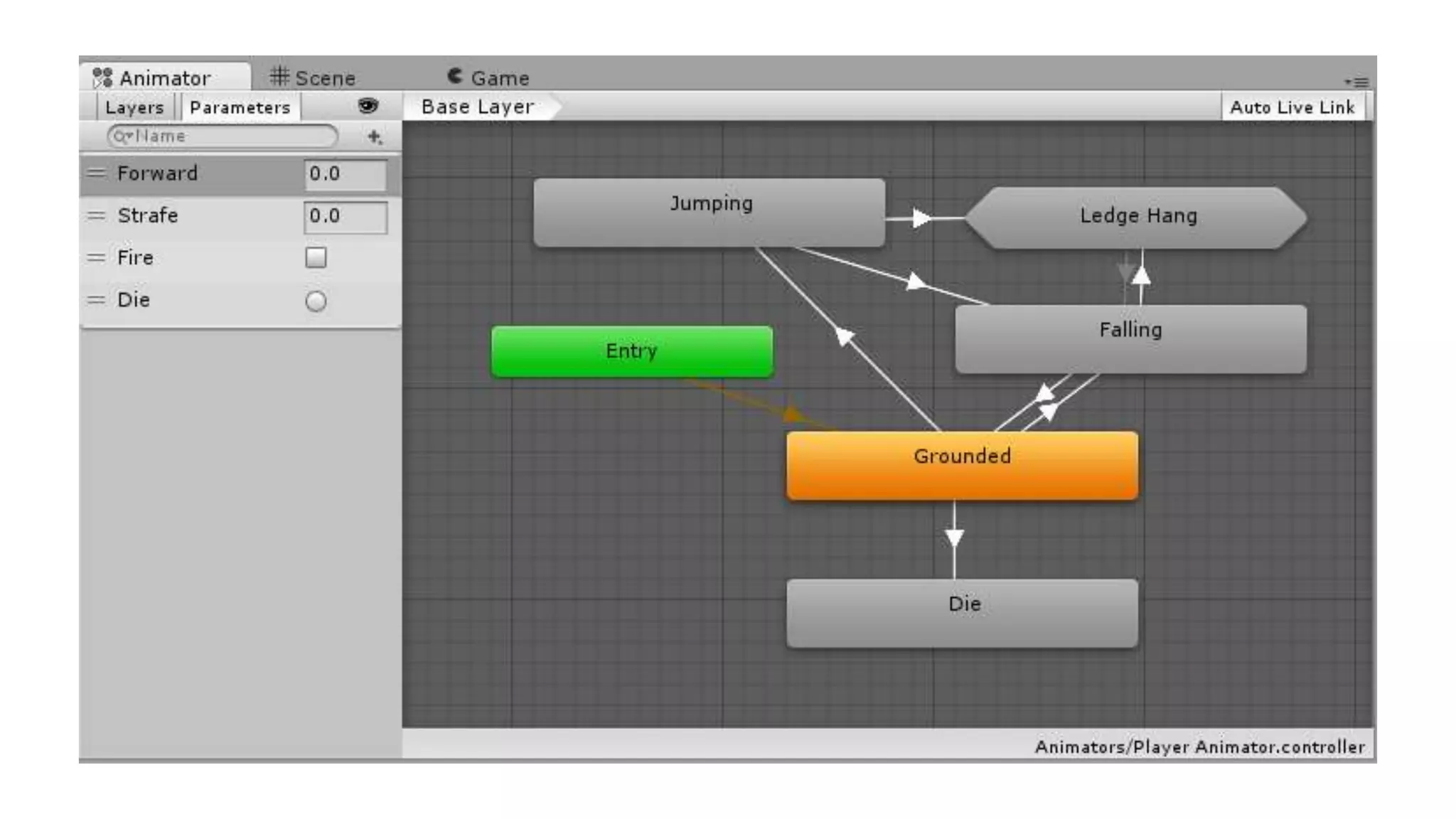Grab the Strafe row reorder handle
The width and height of the screenshot is (1456, 819).
pos(96,215)
